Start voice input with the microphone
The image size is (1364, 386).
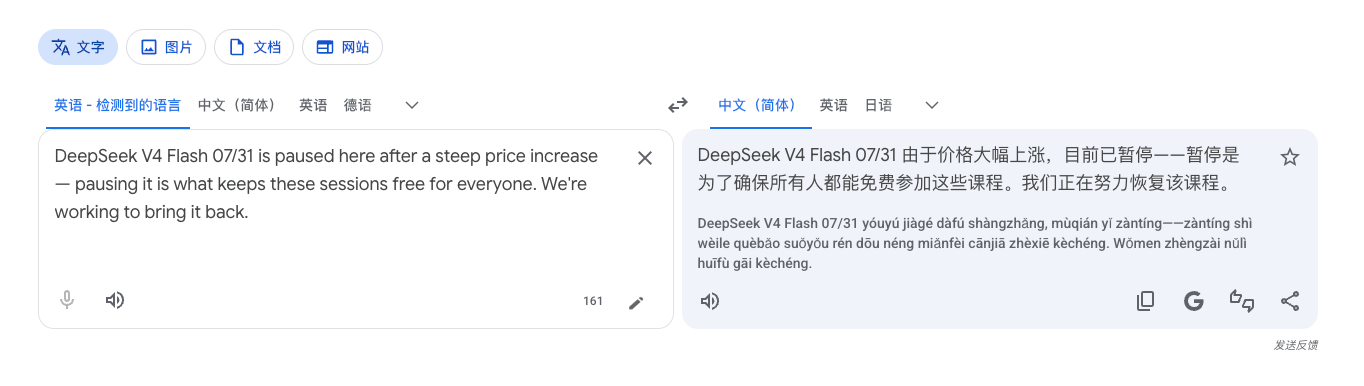(67, 300)
